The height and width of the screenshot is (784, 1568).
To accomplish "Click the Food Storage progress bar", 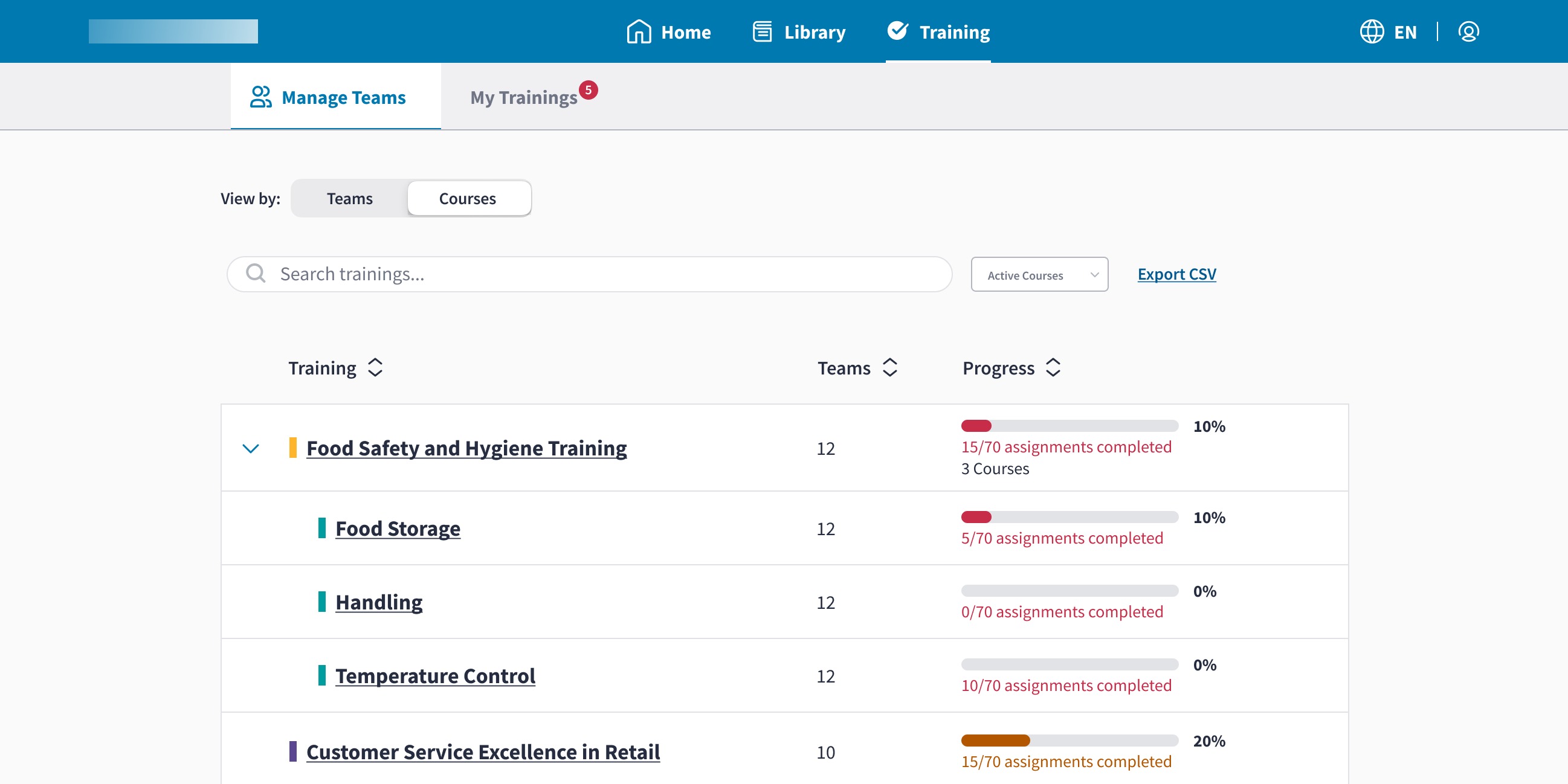I will 1070,518.
